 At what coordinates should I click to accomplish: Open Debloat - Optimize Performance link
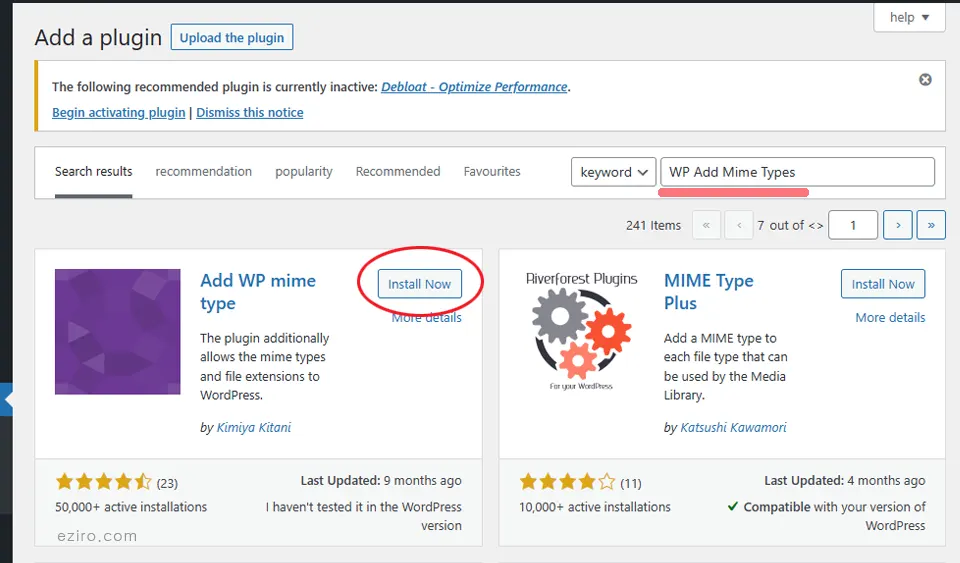tap(474, 87)
